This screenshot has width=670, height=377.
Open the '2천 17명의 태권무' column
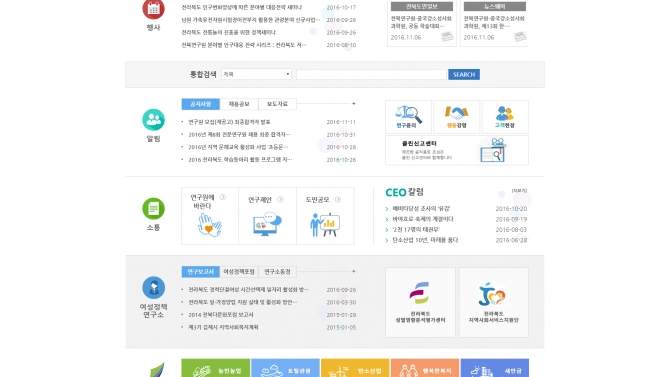point(416,230)
